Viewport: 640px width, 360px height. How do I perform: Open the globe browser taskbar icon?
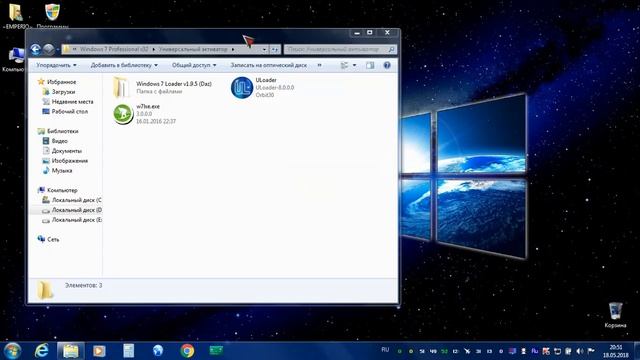click(158, 351)
